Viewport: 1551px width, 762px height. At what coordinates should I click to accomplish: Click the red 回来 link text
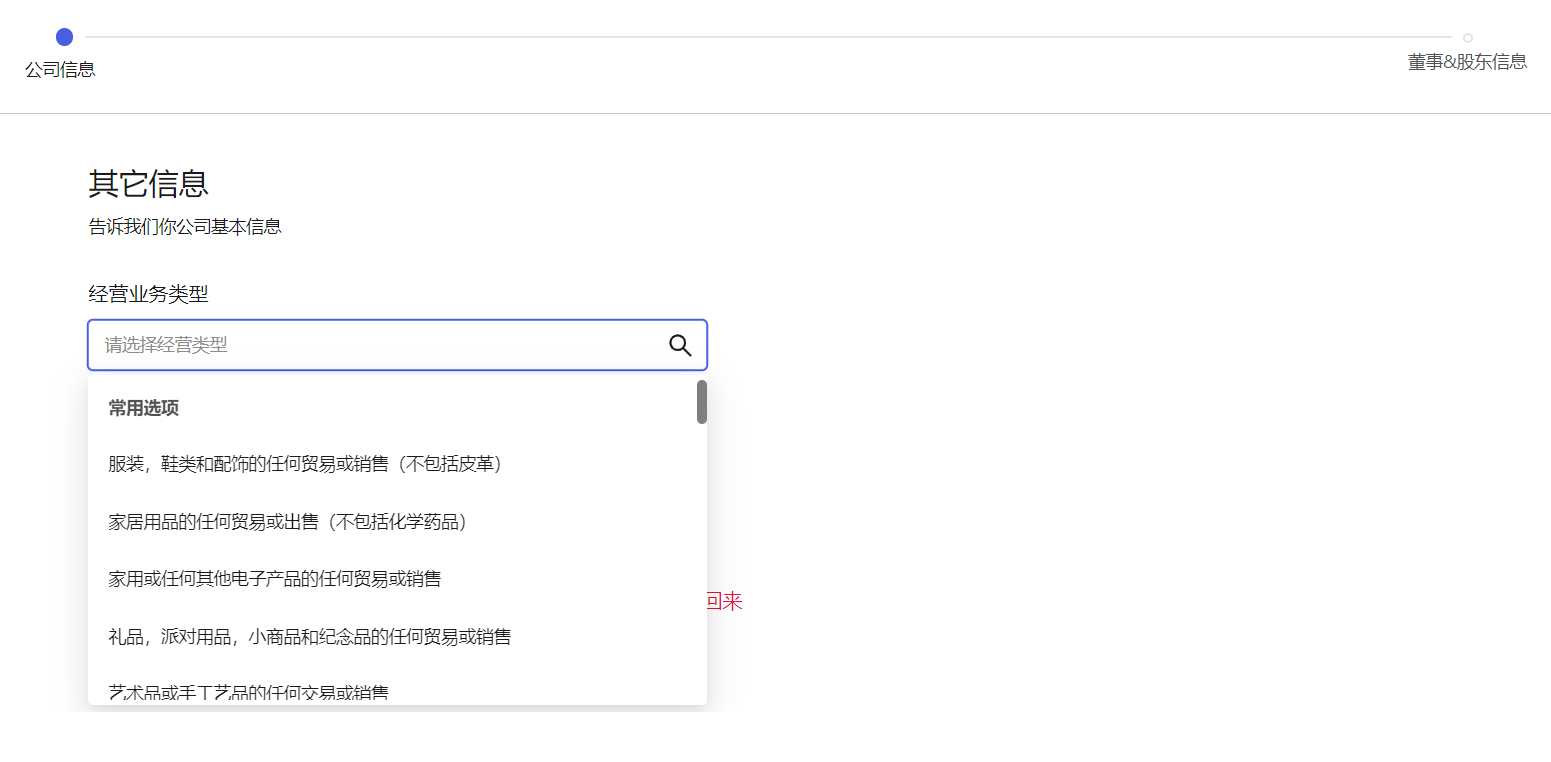point(725,601)
